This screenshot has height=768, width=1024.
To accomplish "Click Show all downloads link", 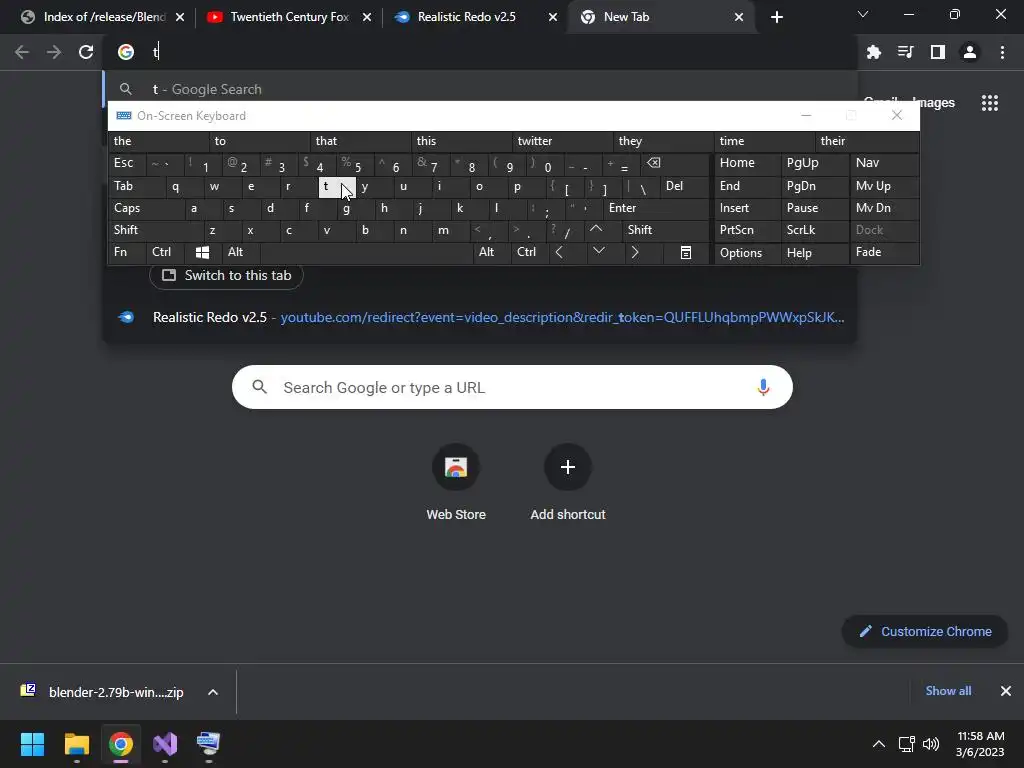I will (948, 691).
